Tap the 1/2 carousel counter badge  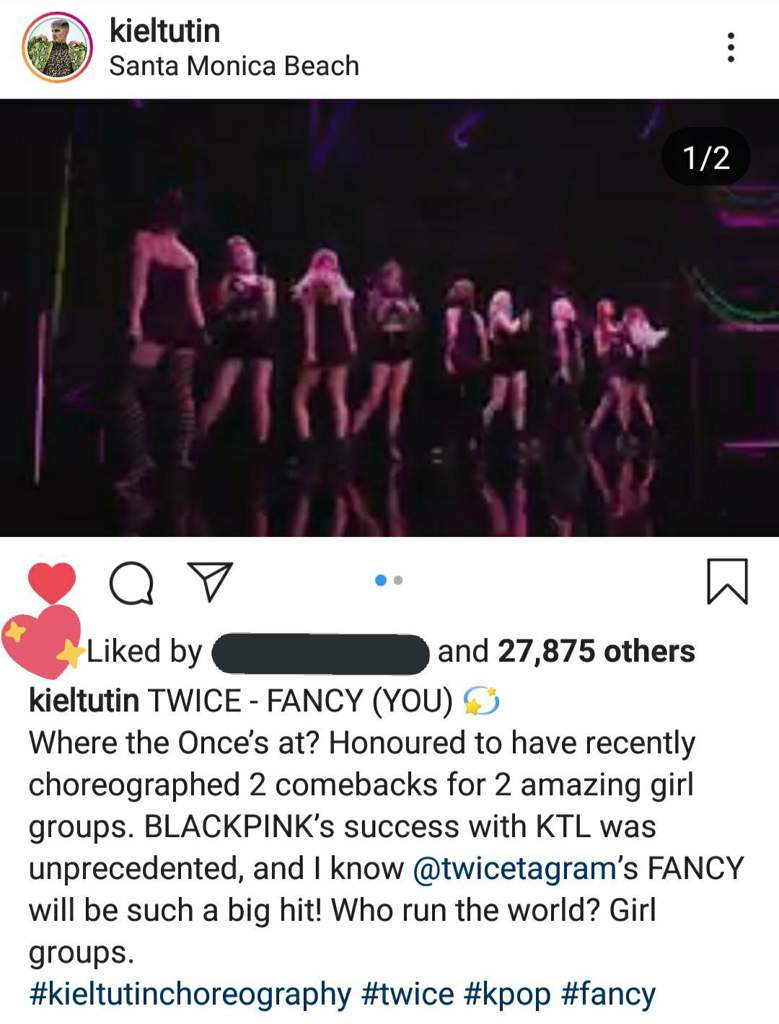(706, 157)
